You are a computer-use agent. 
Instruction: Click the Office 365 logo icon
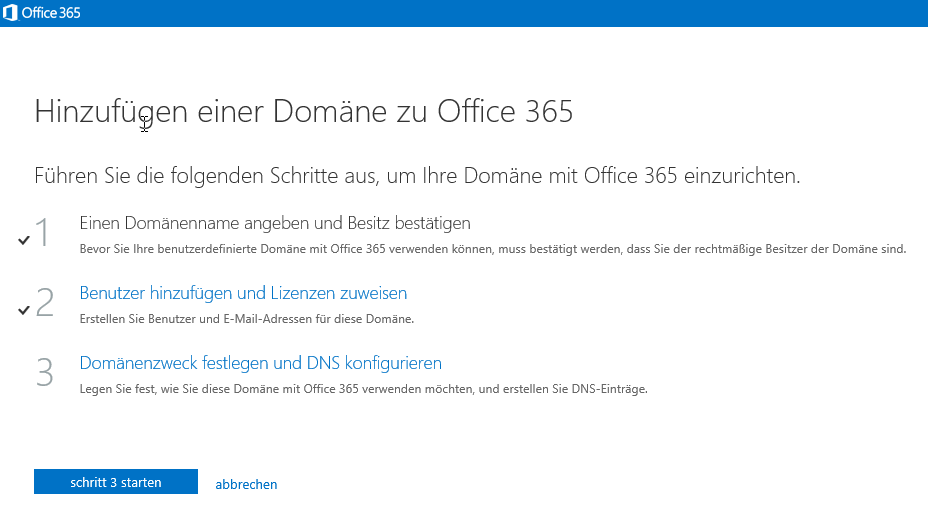click(x=11, y=13)
